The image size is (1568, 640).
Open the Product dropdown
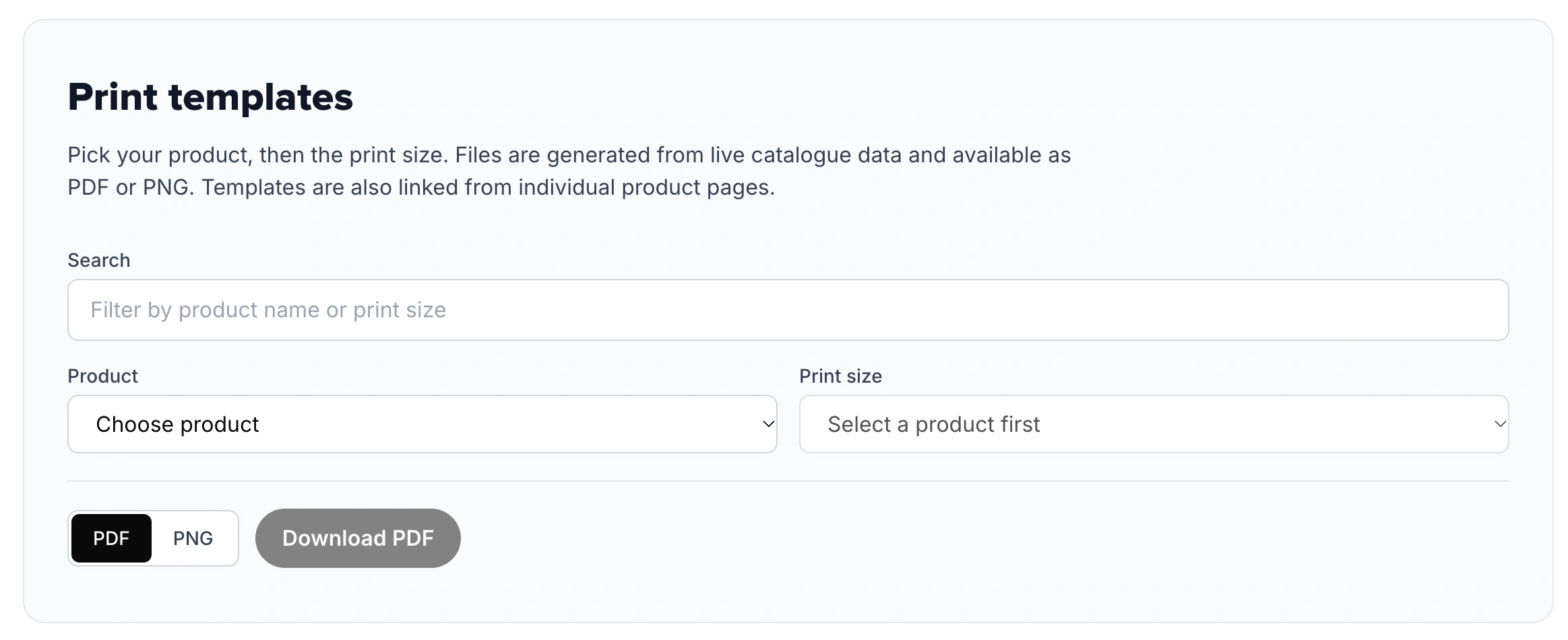pos(422,424)
